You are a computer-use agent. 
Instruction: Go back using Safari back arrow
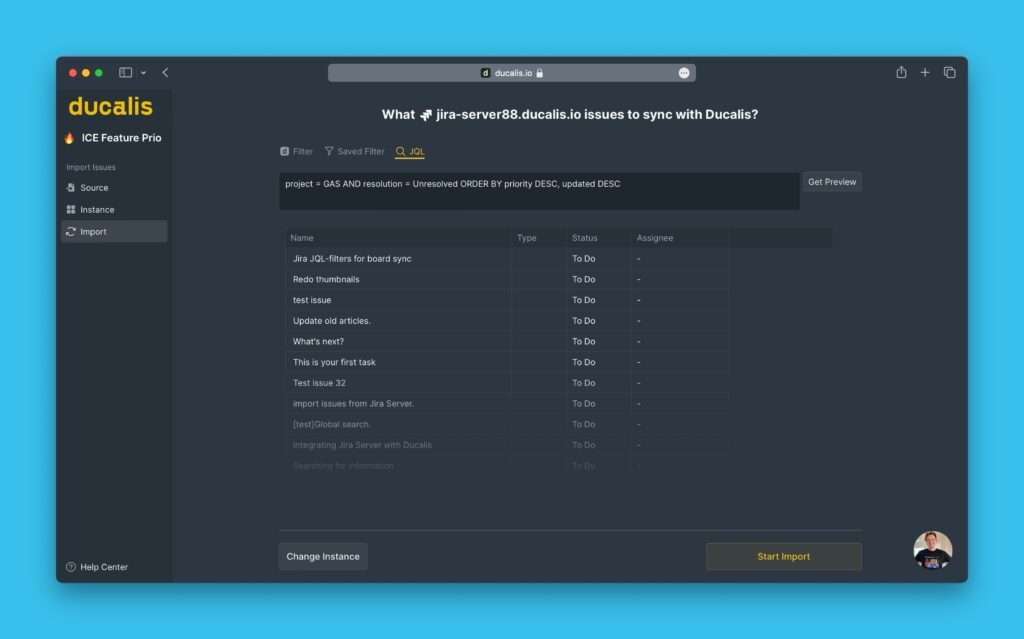point(165,73)
